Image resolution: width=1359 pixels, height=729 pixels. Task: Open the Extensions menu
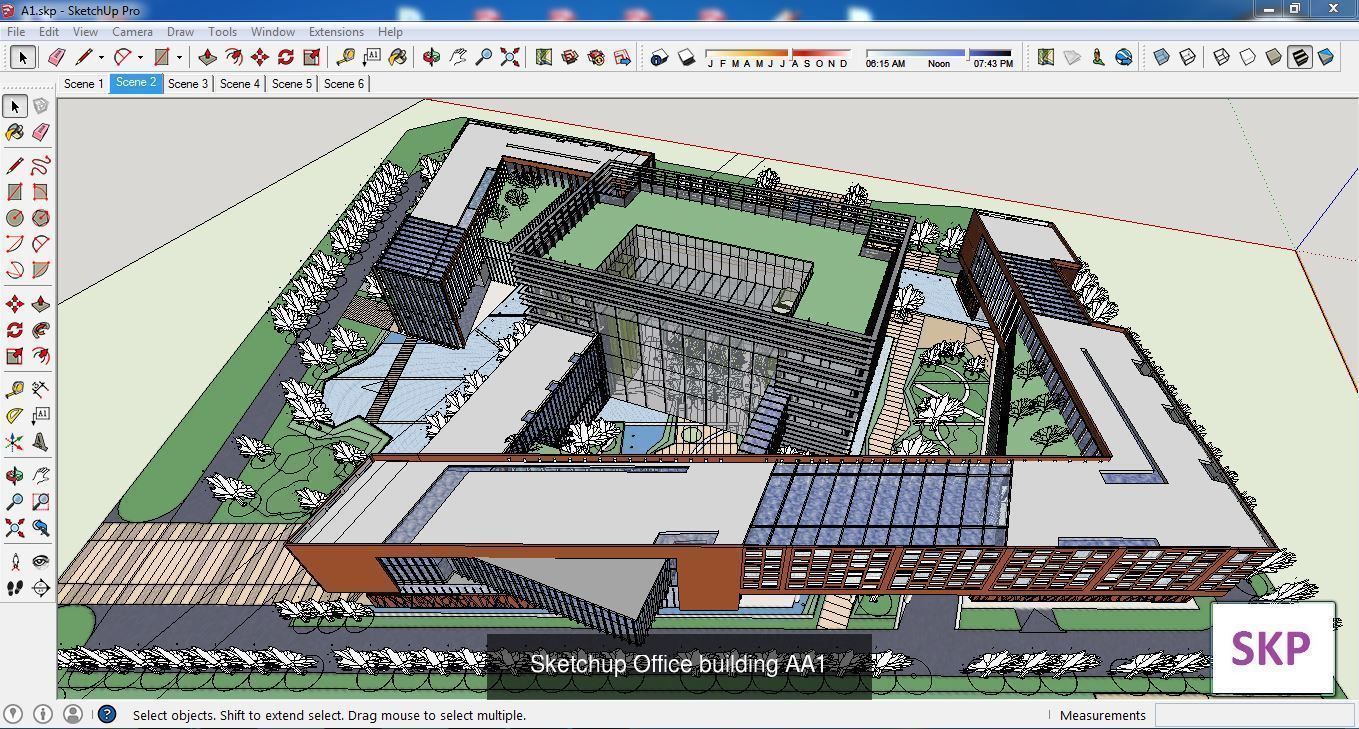(x=336, y=32)
